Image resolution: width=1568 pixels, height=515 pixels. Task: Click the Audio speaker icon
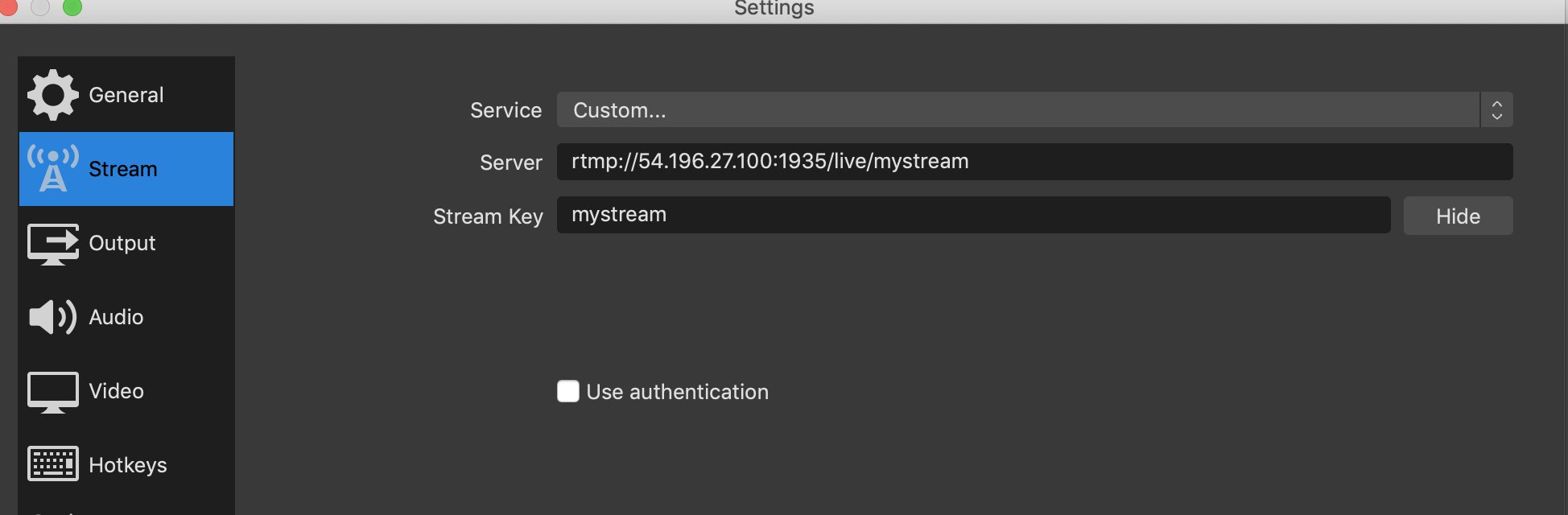pyautogui.click(x=53, y=317)
